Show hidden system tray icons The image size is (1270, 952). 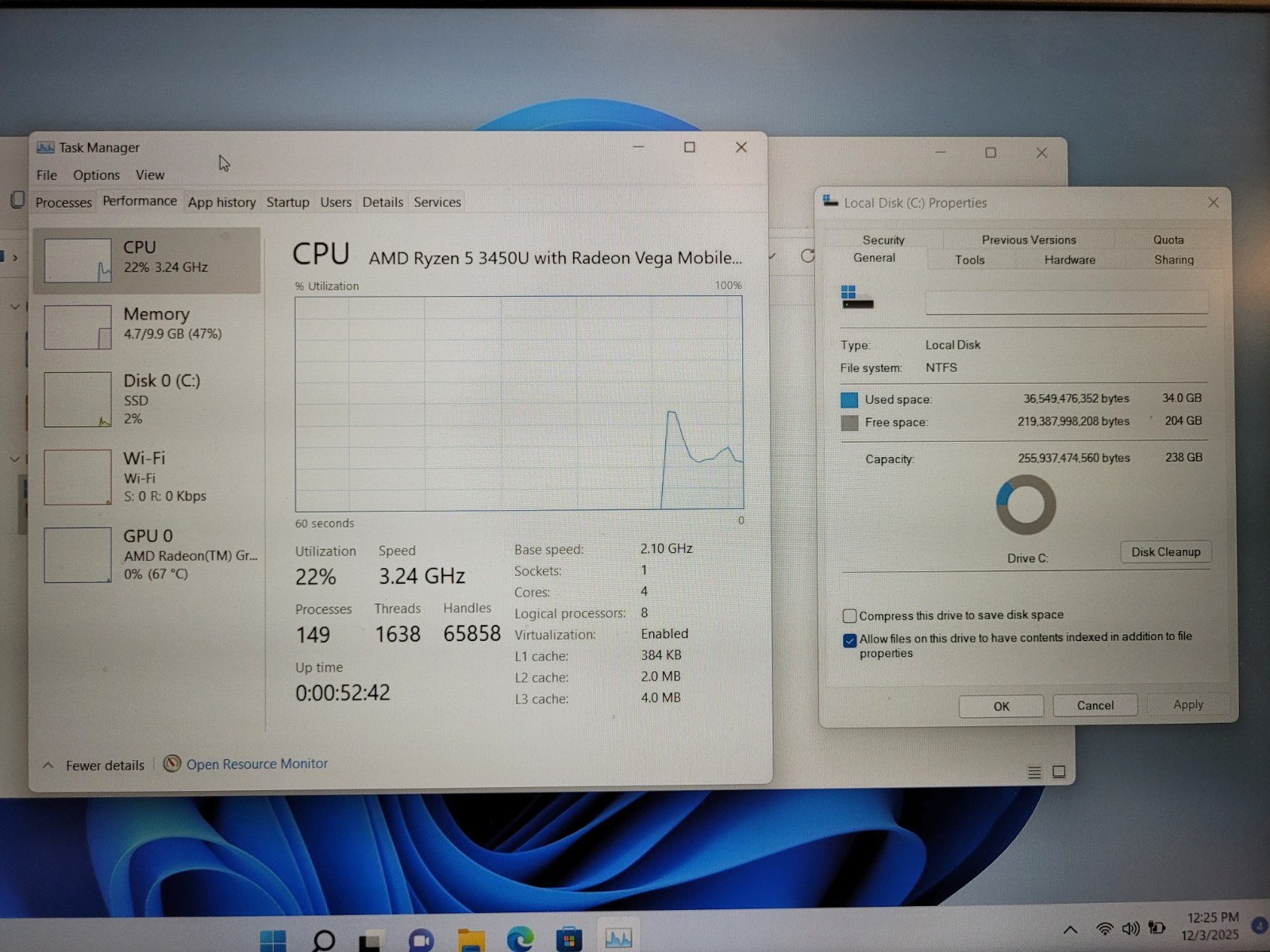(x=1070, y=929)
